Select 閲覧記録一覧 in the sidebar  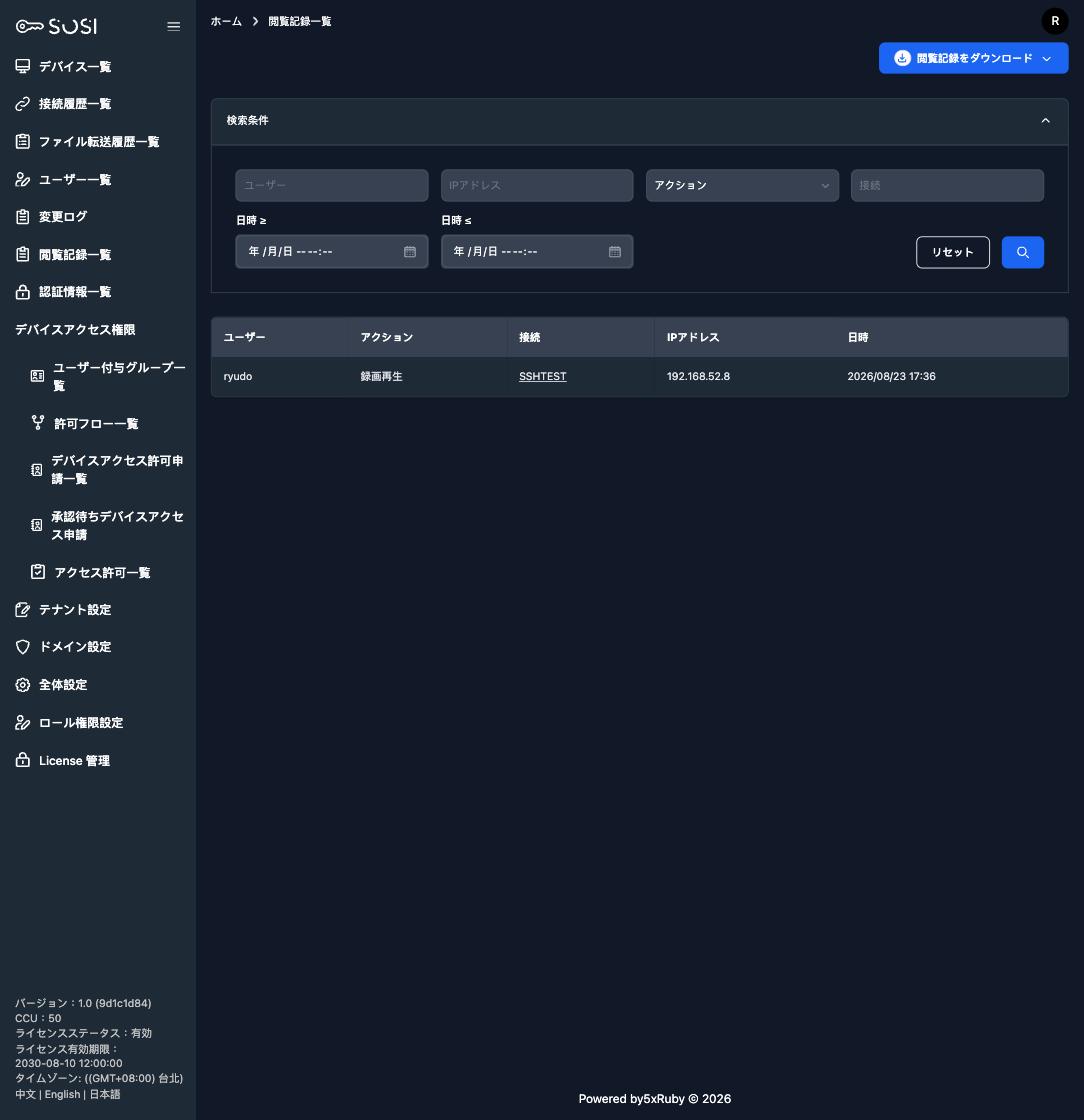pos(75,254)
